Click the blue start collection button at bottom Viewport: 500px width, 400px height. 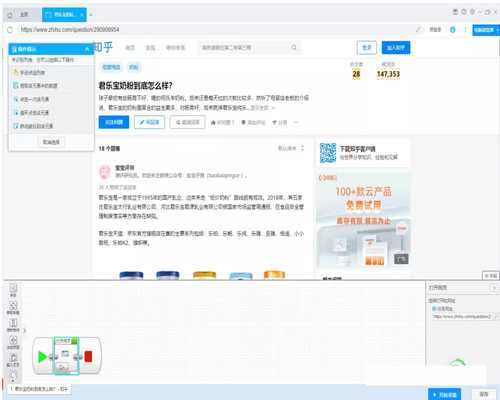[x=445, y=394]
